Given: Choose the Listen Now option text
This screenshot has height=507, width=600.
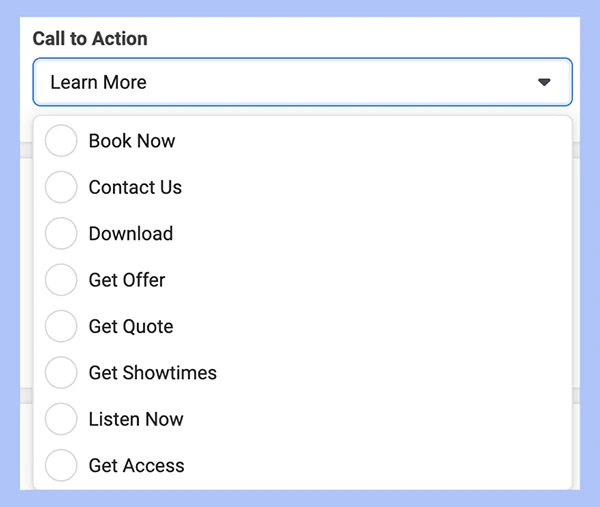Looking at the screenshot, I should (136, 419).
